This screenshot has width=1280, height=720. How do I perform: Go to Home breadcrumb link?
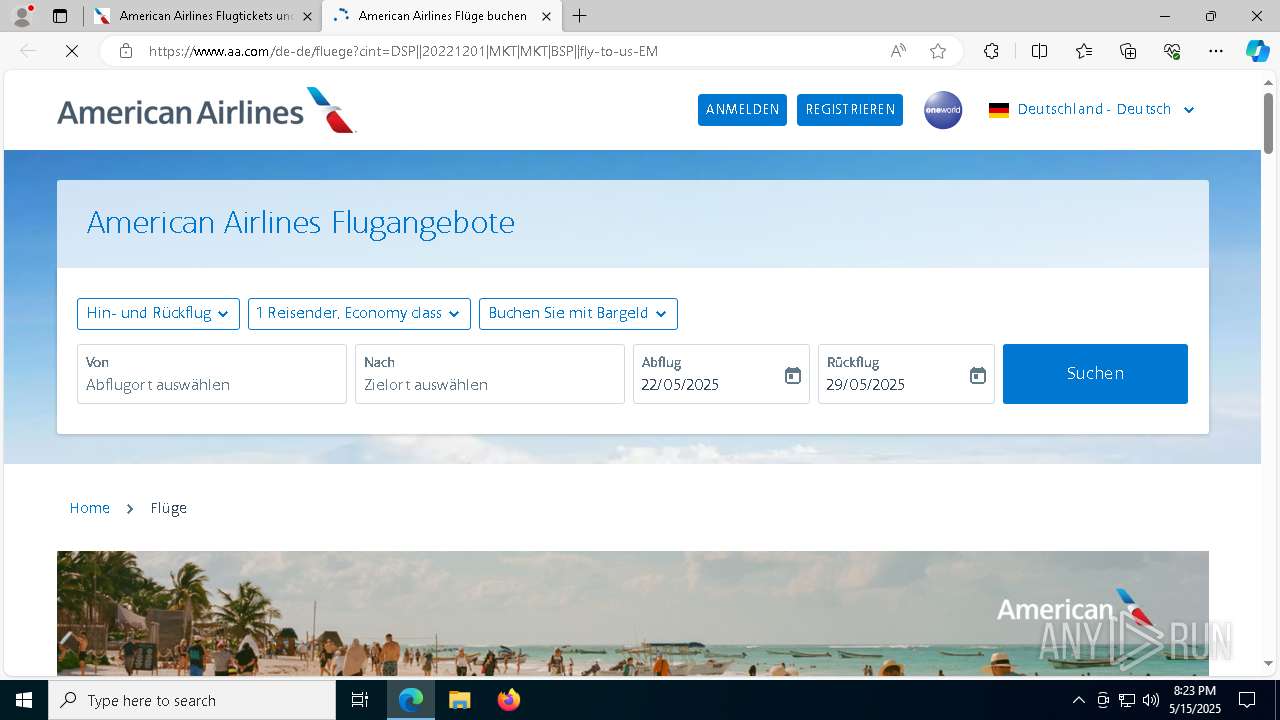click(90, 508)
